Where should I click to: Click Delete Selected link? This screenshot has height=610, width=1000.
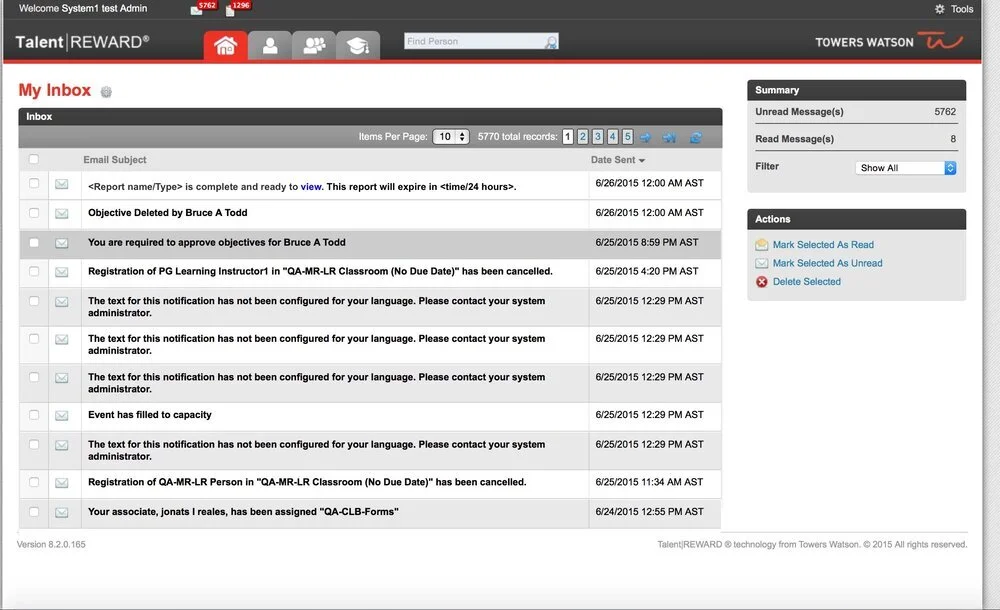(807, 281)
